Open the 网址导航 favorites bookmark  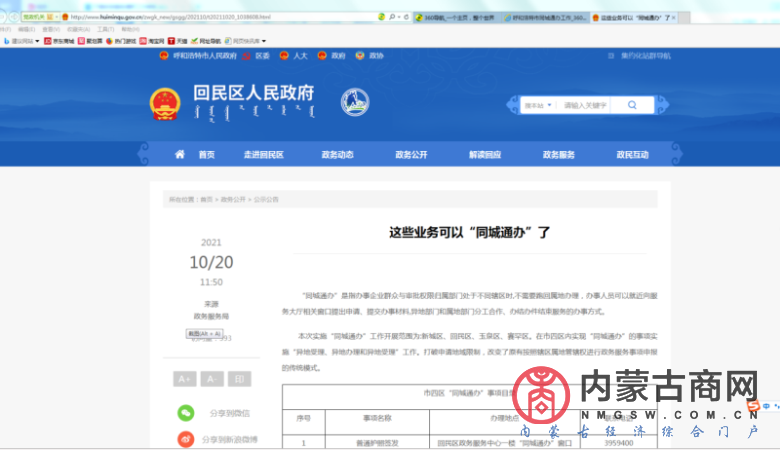(x=206, y=41)
